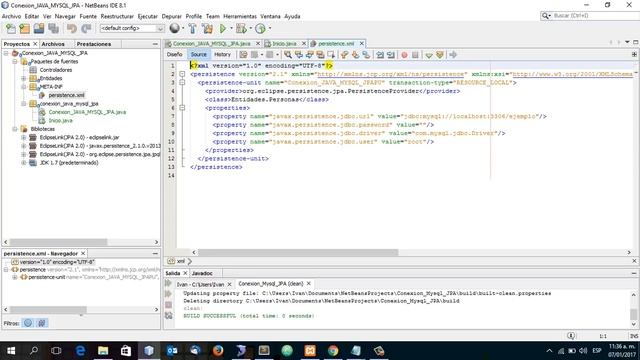Viewport: 640px width, 360px height.
Task: Run the project with green play icon
Action: (223, 28)
